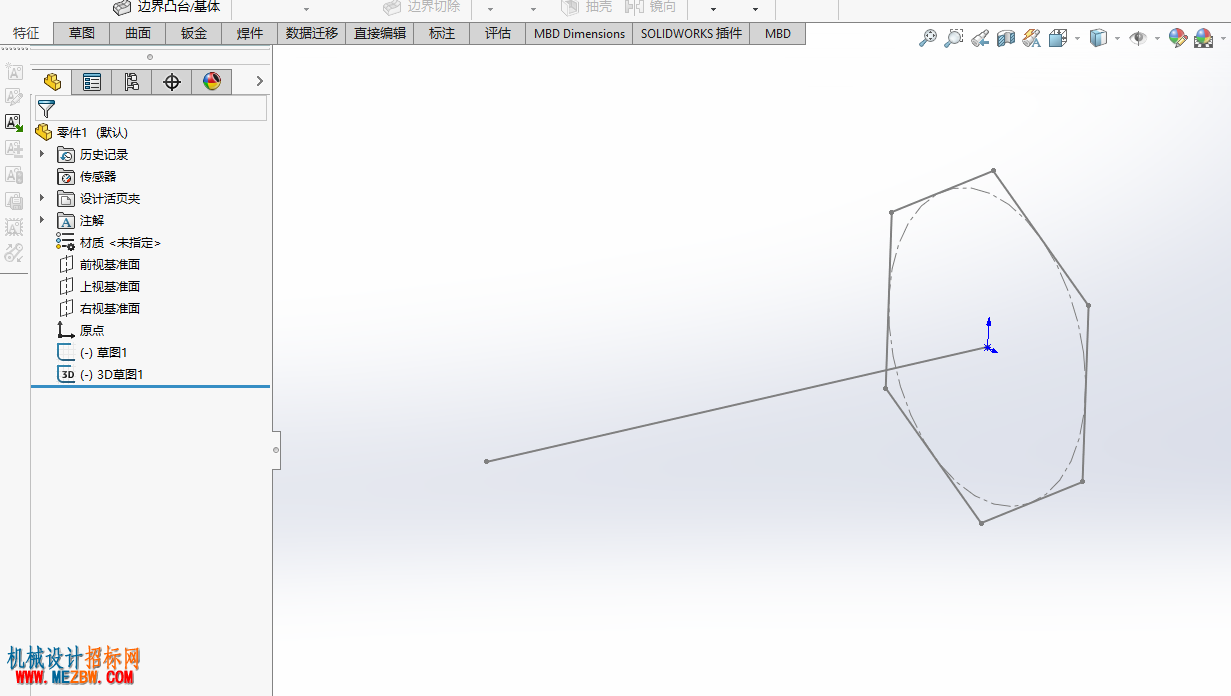Viewport: 1231px width, 696px height.
Task: Select the Zoom to Area tool
Action: coord(954,38)
